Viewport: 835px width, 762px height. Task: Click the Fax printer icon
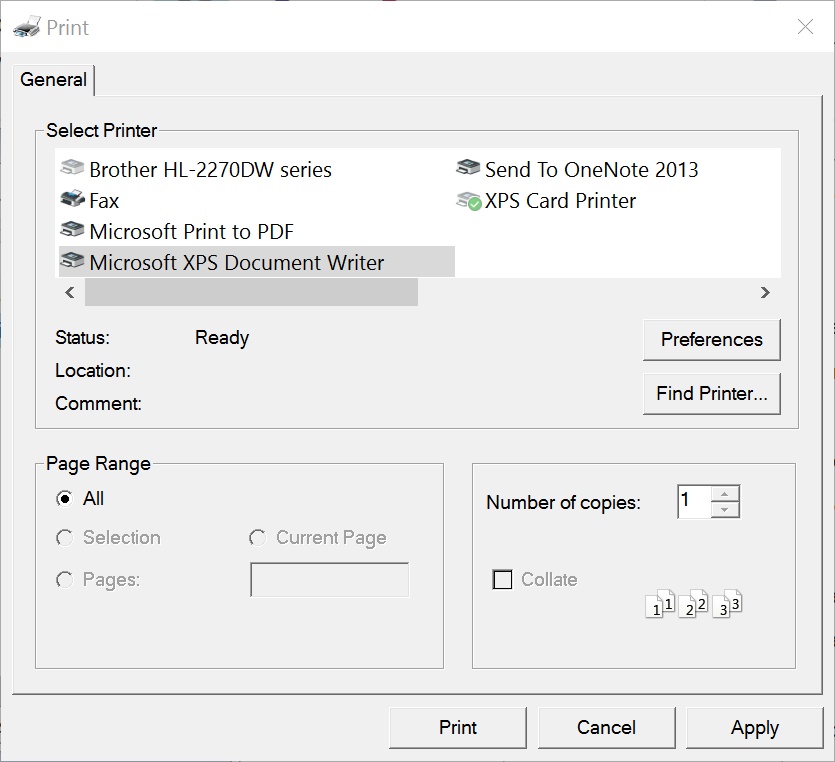point(72,199)
